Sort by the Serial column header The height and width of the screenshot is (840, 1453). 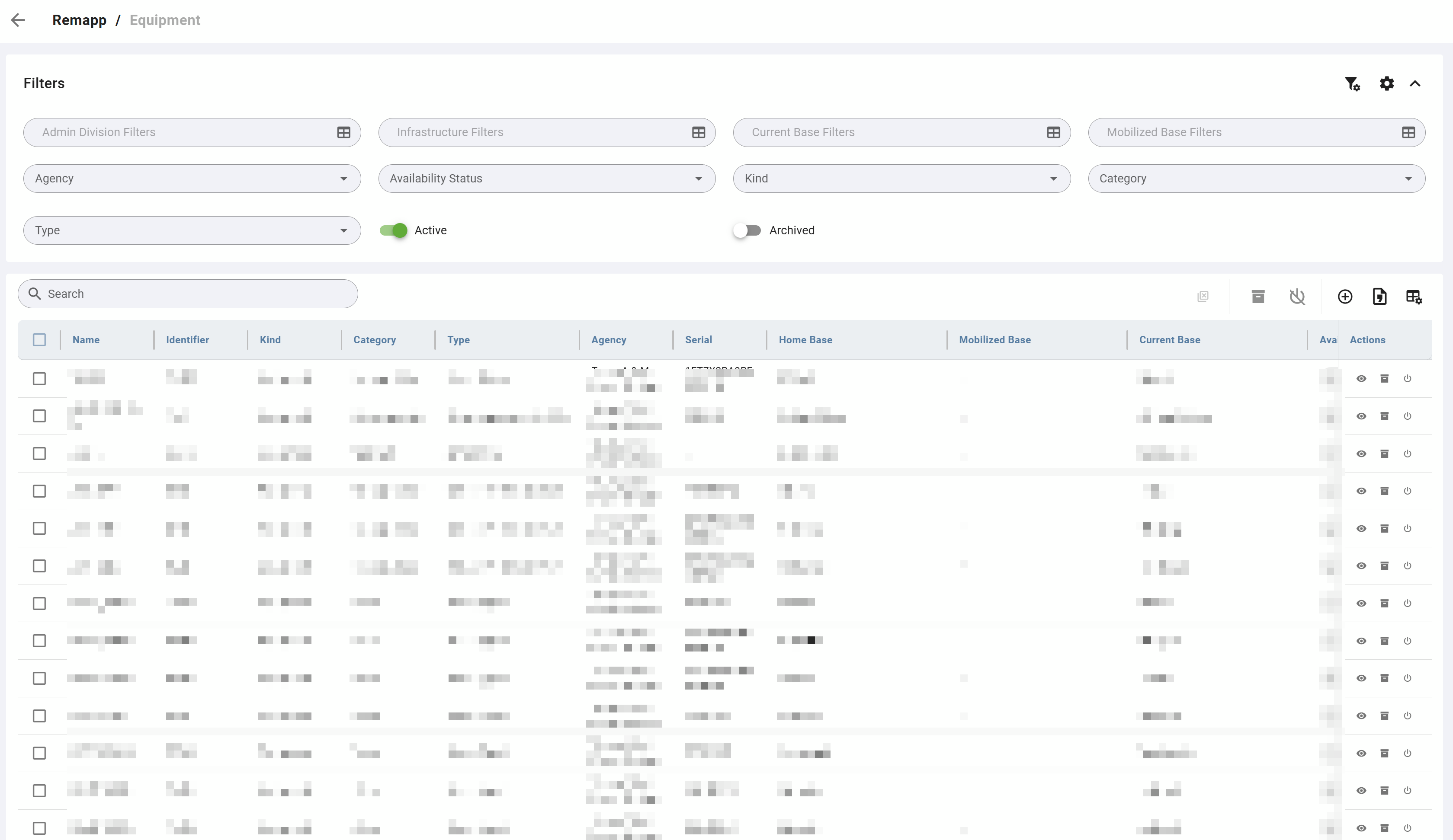point(698,340)
